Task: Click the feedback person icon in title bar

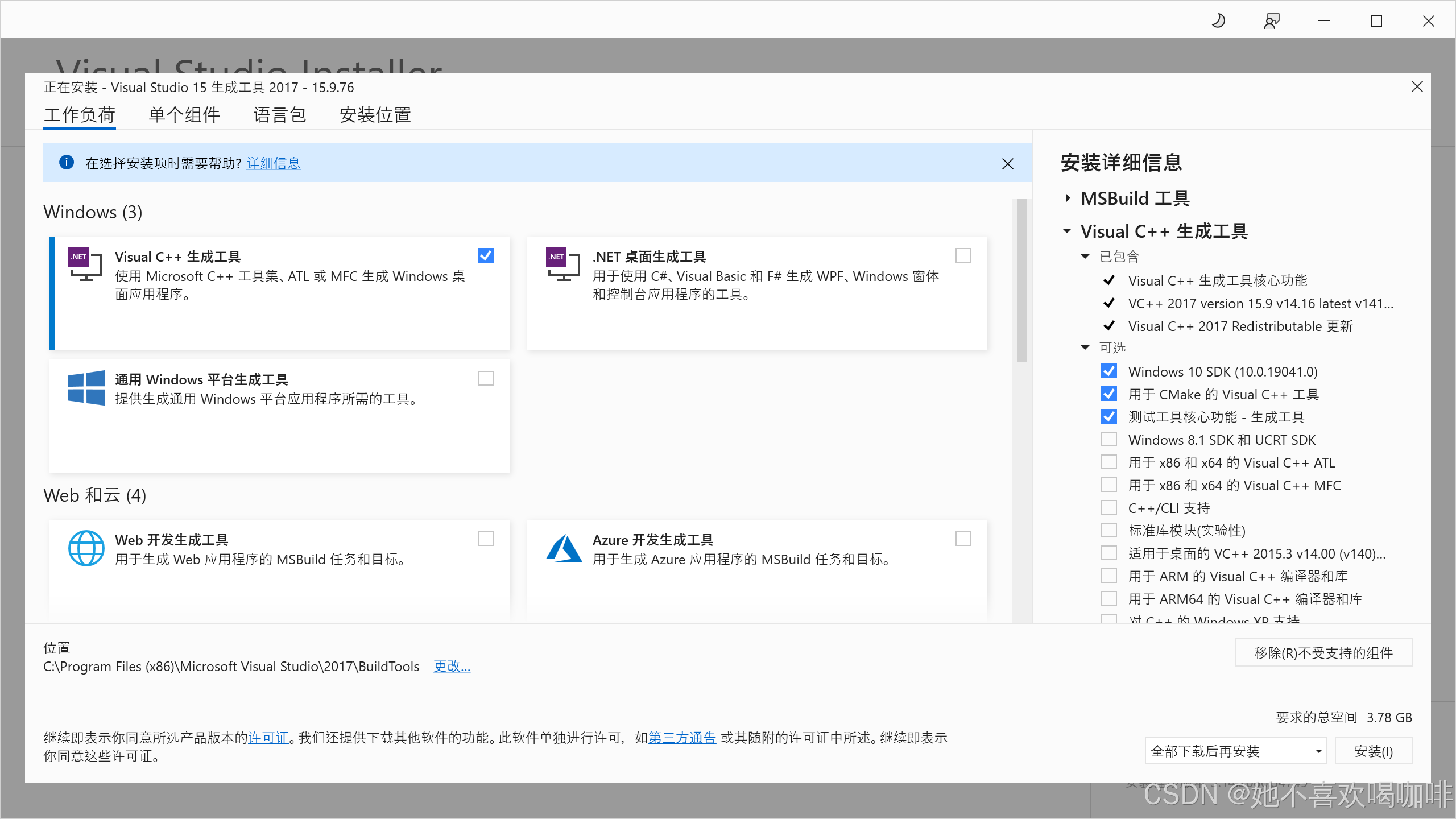Action: click(x=1271, y=21)
